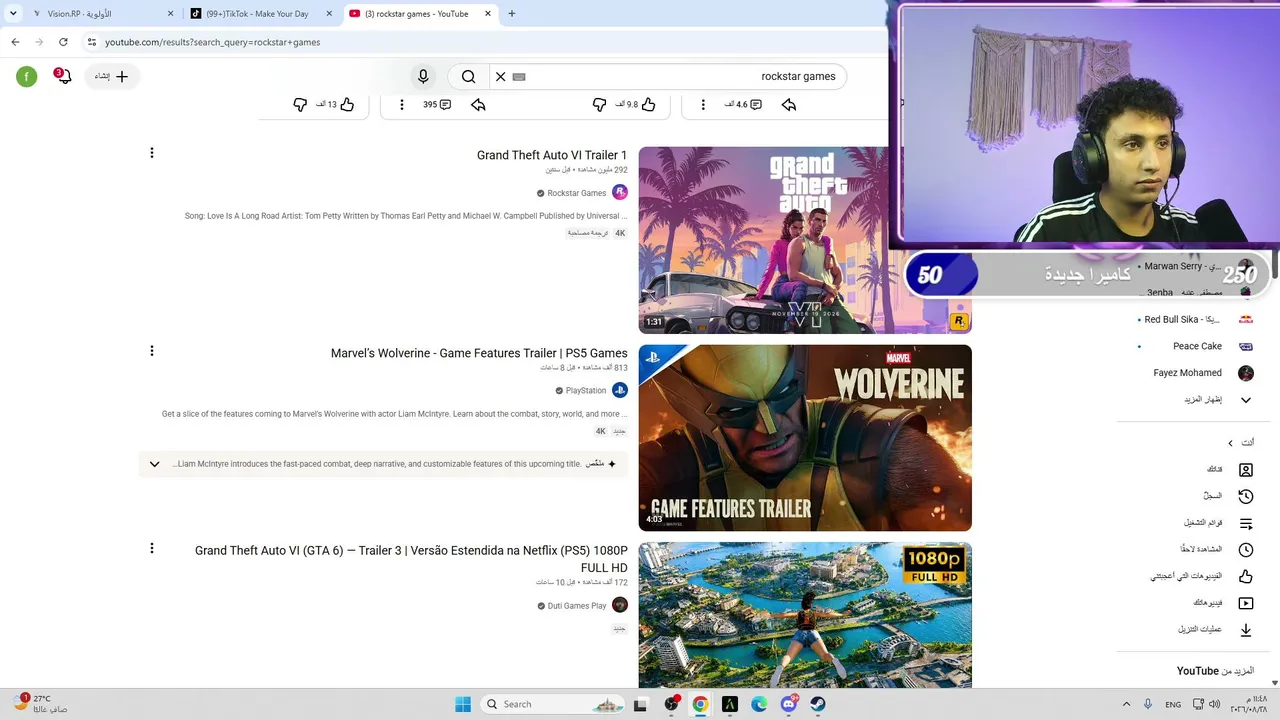Viewport: 1280px width, 720px height.
Task: Share the post with 395 comments
Action: click(x=478, y=104)
